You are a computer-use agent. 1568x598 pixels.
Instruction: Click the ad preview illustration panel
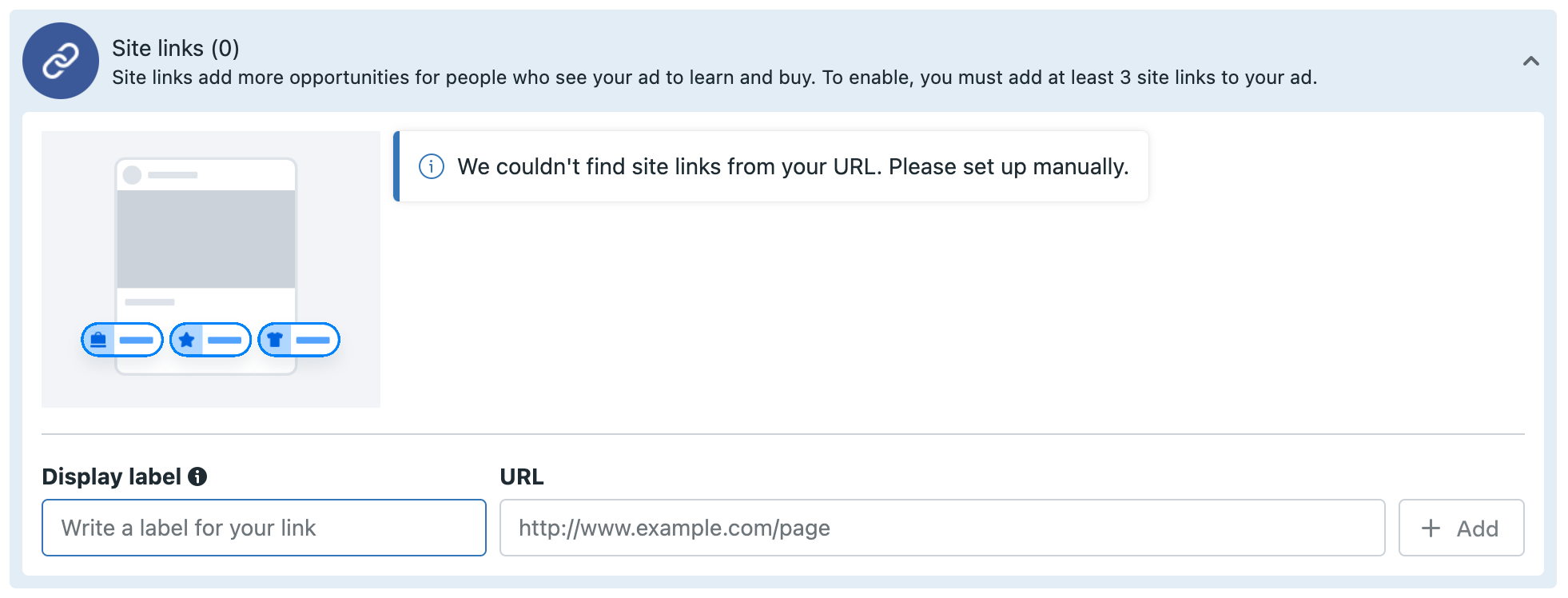(211, 269)
